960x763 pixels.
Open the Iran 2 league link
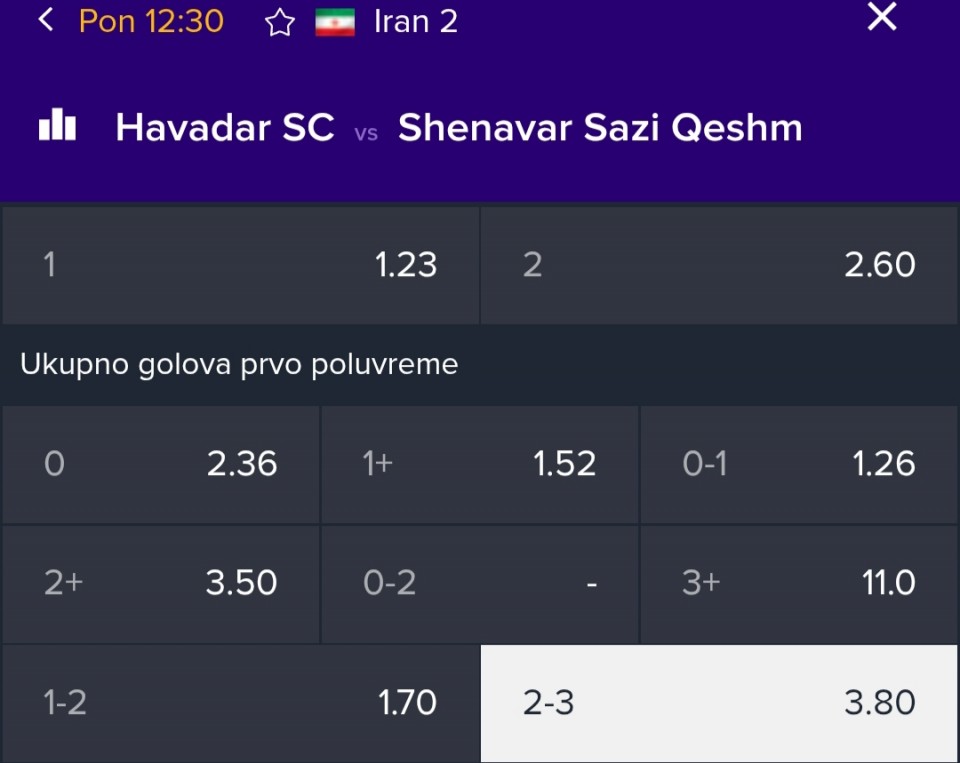click(x=415, y=21)
